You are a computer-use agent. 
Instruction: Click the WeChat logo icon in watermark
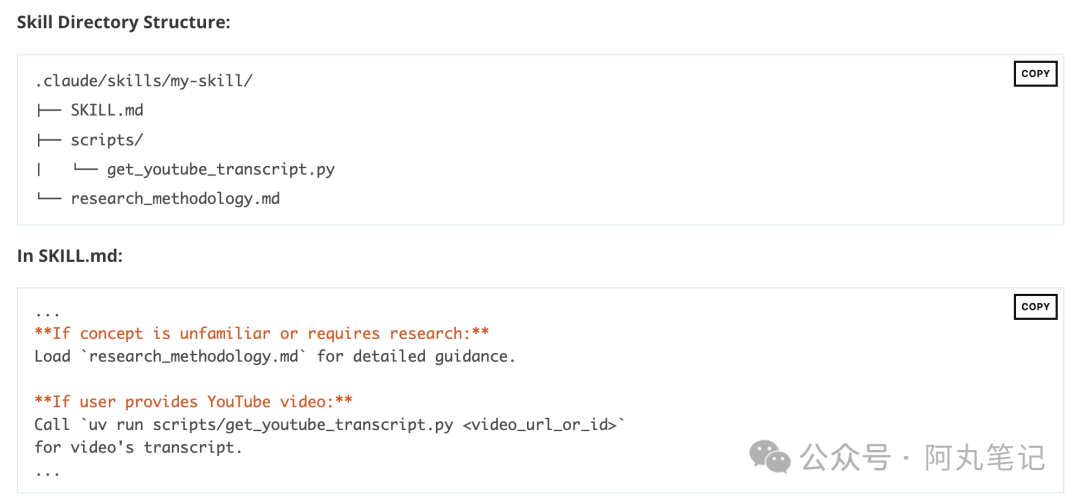coord(770,456)
